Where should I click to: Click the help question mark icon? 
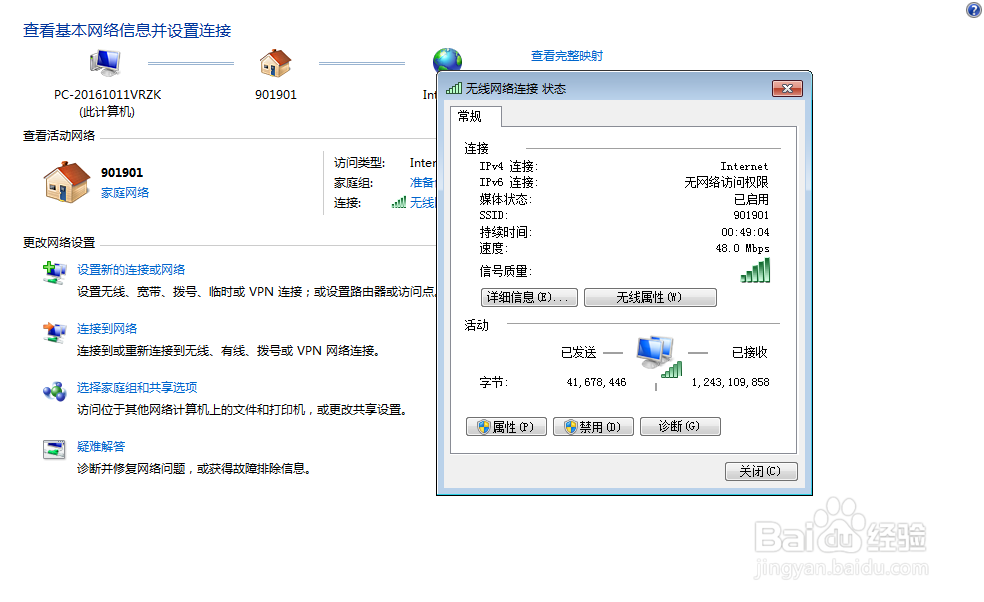point(972,10)
